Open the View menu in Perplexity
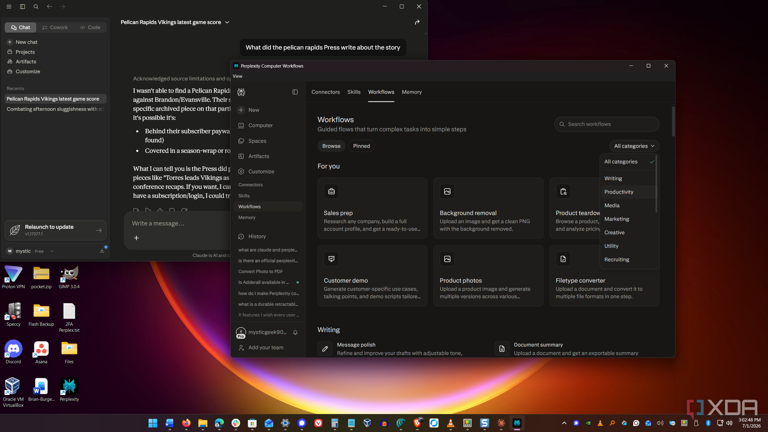Viewport: 768px width, 432px height. pyautogui.click(x=238, y=76)
